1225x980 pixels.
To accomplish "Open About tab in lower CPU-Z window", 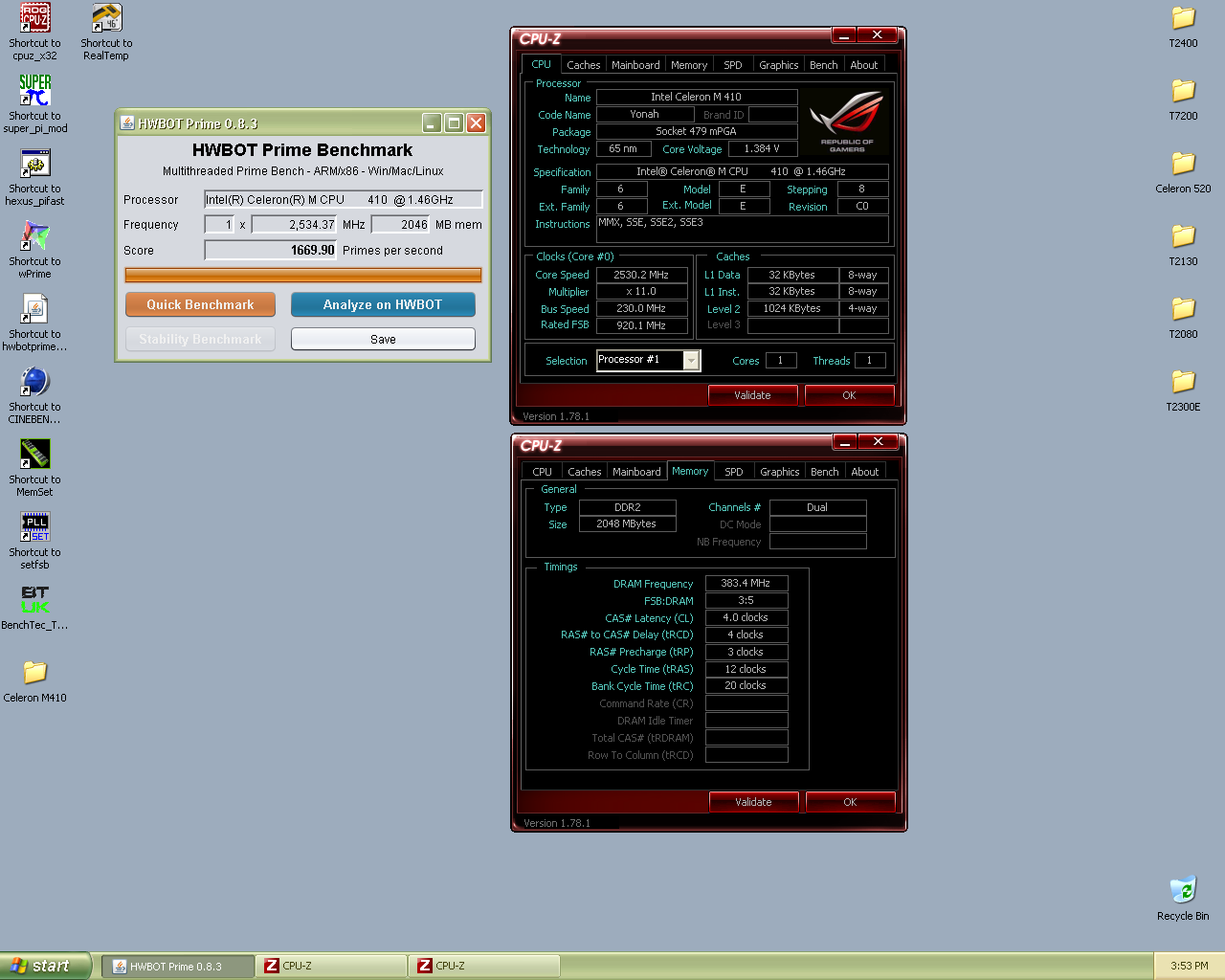I will point(865,472).
